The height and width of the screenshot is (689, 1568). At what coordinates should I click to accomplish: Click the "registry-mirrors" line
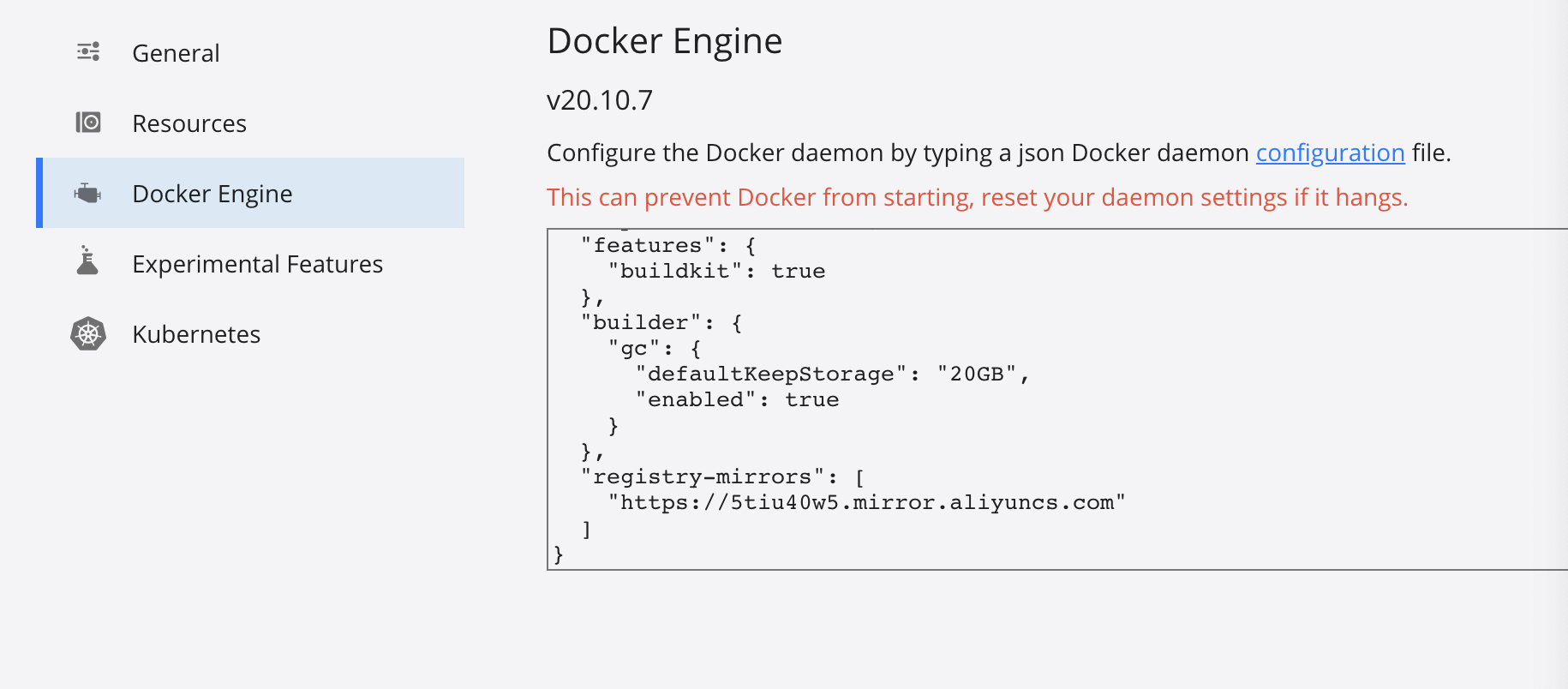722,477
